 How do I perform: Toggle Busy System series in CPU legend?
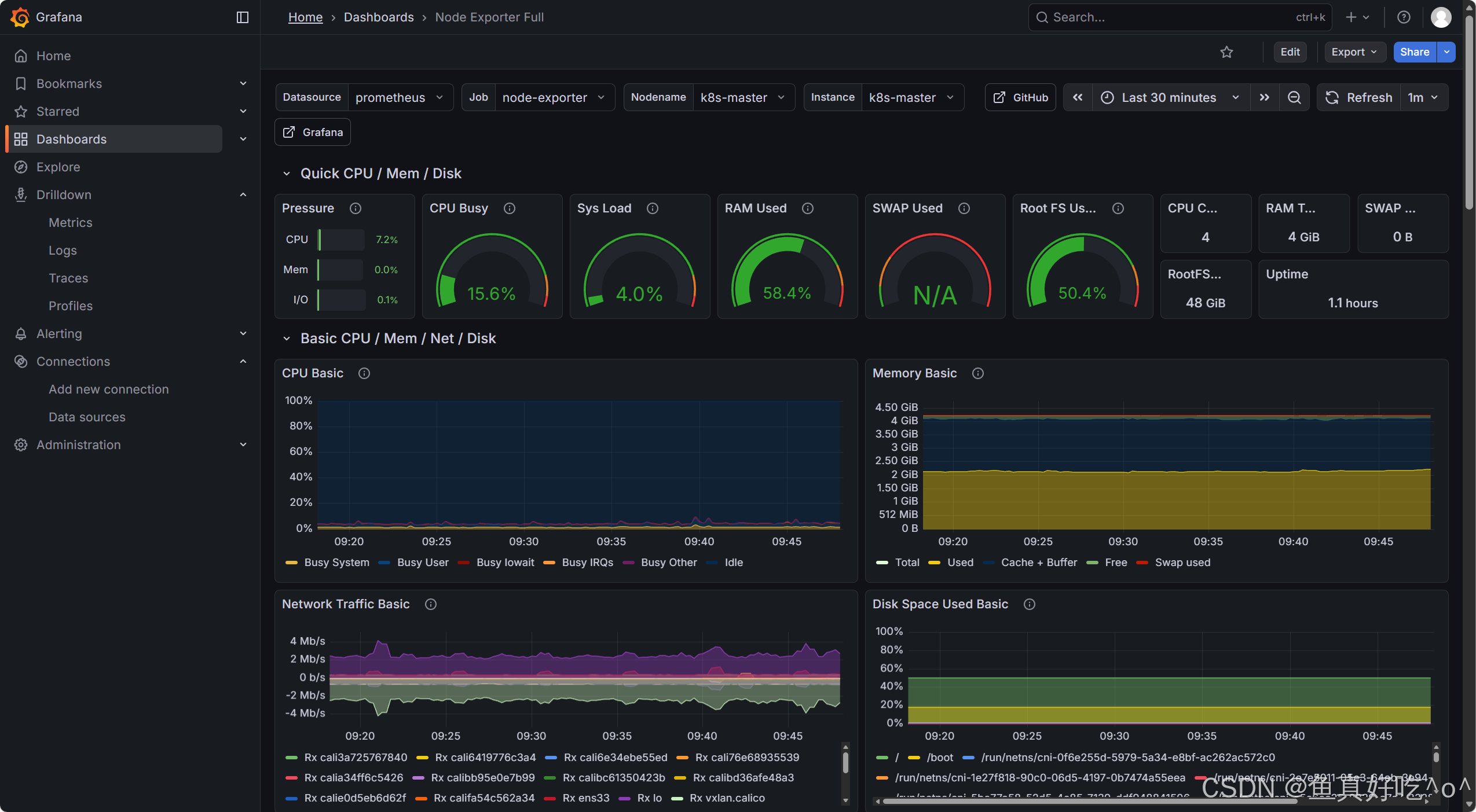tap(336, 563)
